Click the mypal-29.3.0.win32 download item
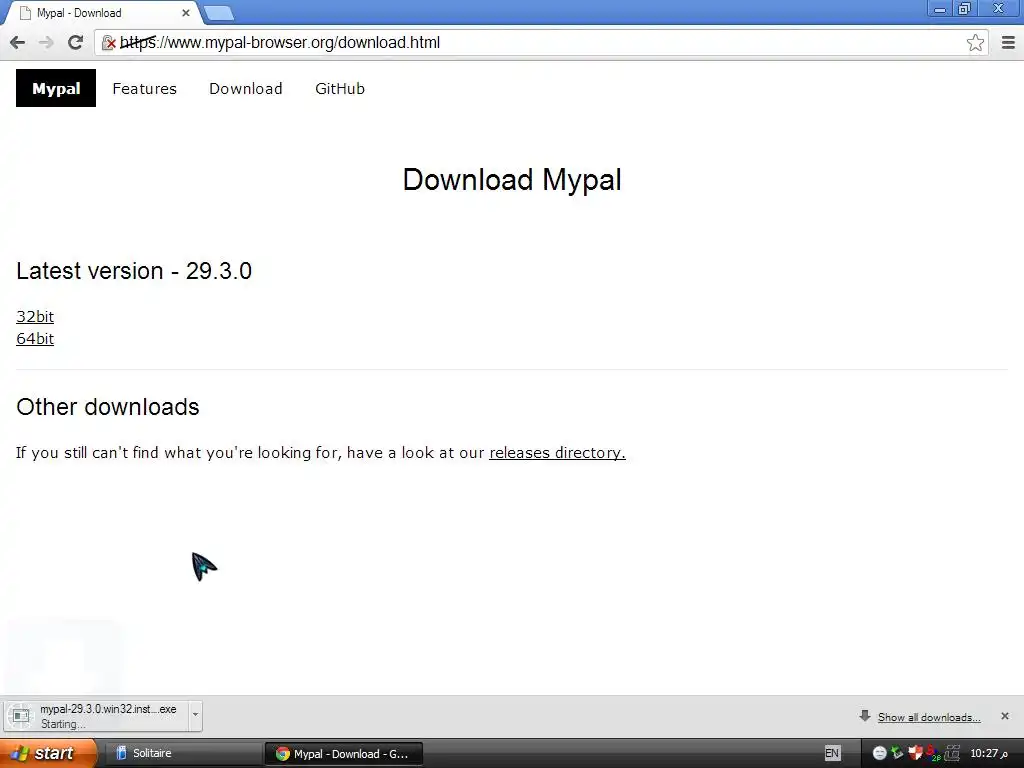The image size is (1024, 768). pos(96,716)
